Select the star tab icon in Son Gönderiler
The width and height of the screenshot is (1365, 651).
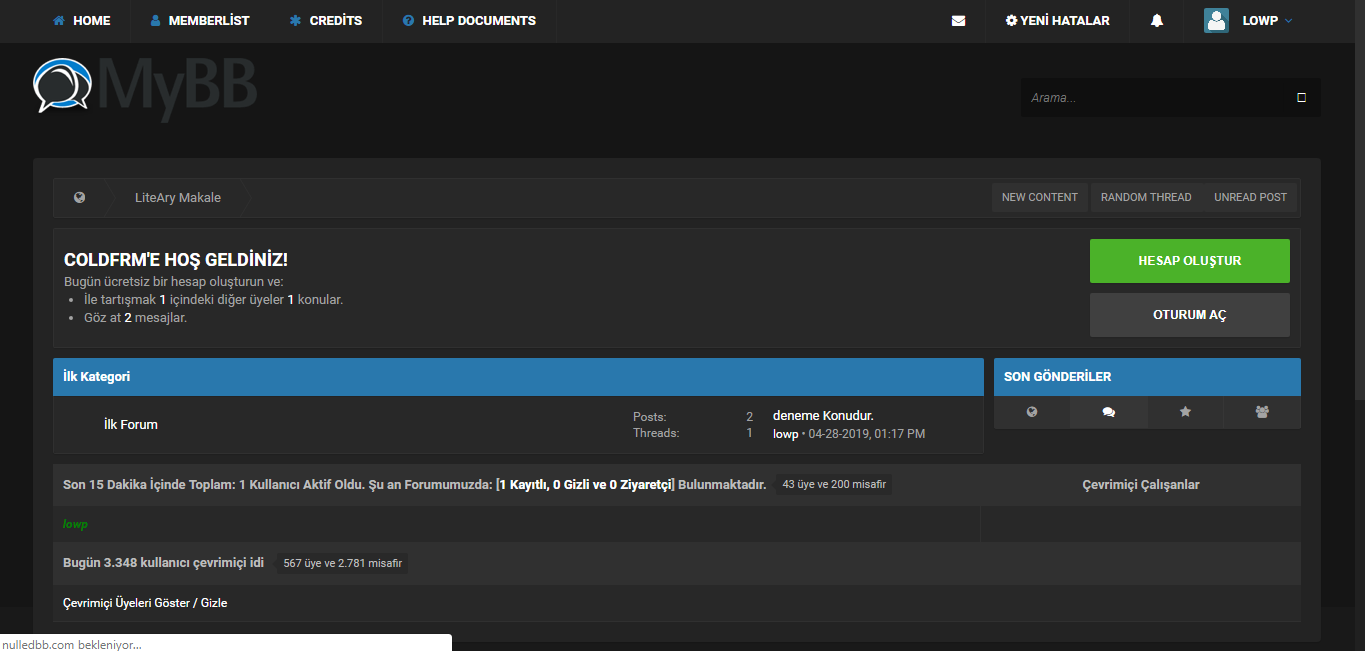click(x=1185, y=412)
